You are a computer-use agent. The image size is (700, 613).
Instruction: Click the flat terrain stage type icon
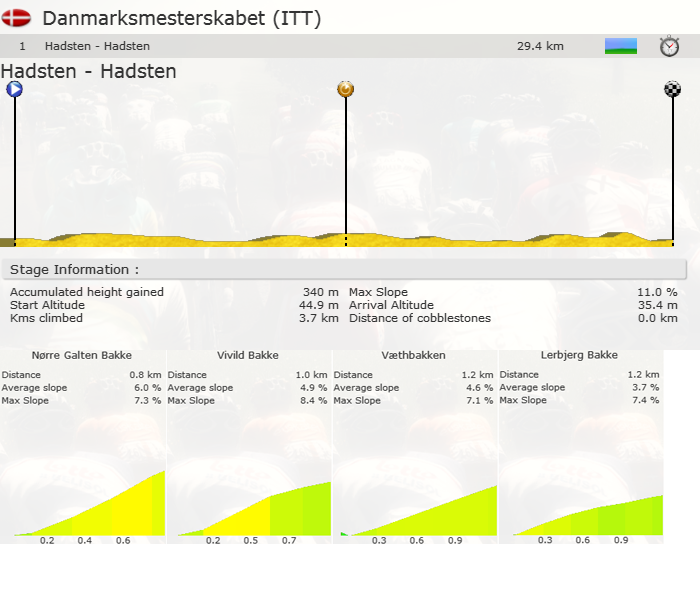[620, 46]
